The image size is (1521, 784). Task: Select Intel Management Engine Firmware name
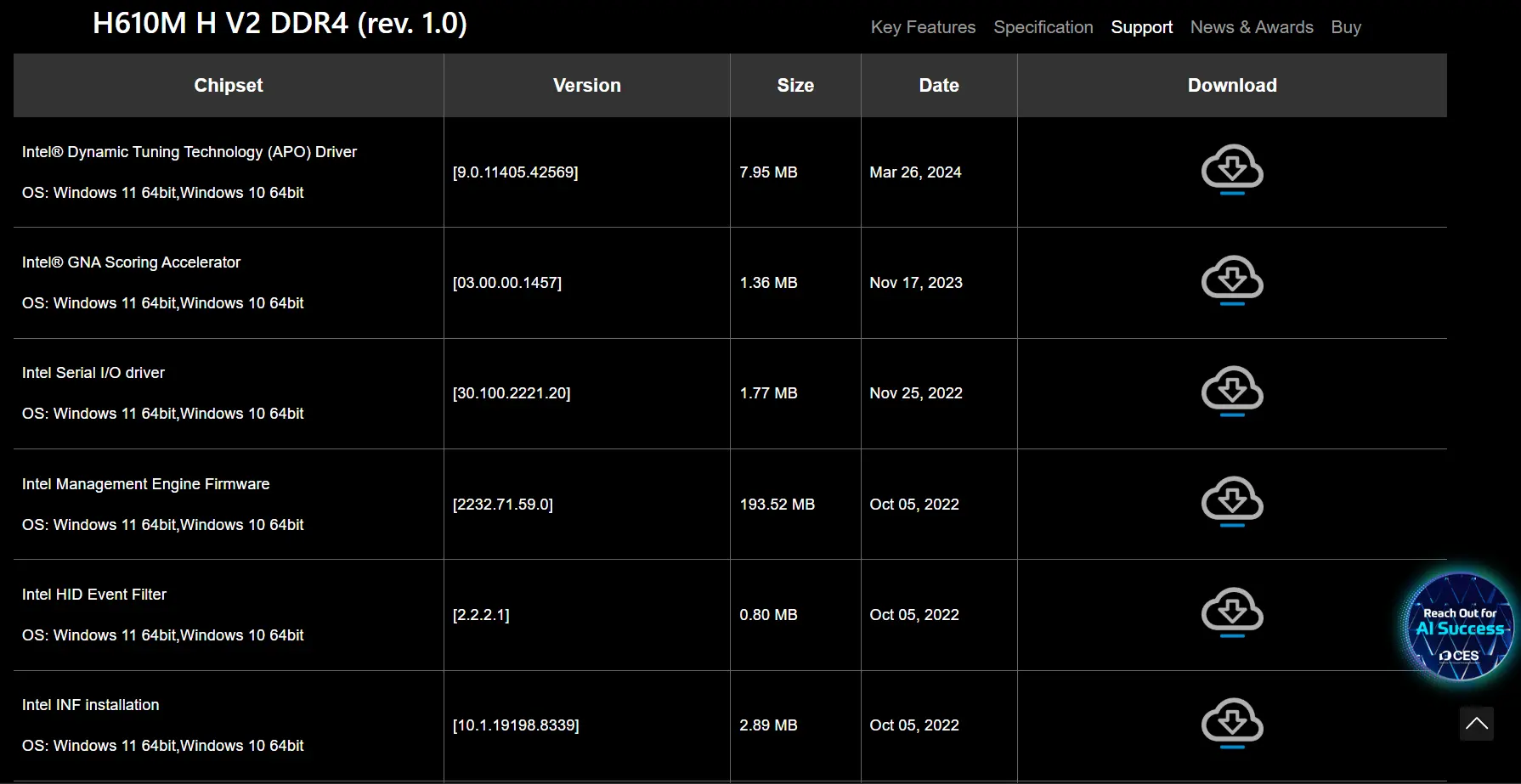[145, 484]
